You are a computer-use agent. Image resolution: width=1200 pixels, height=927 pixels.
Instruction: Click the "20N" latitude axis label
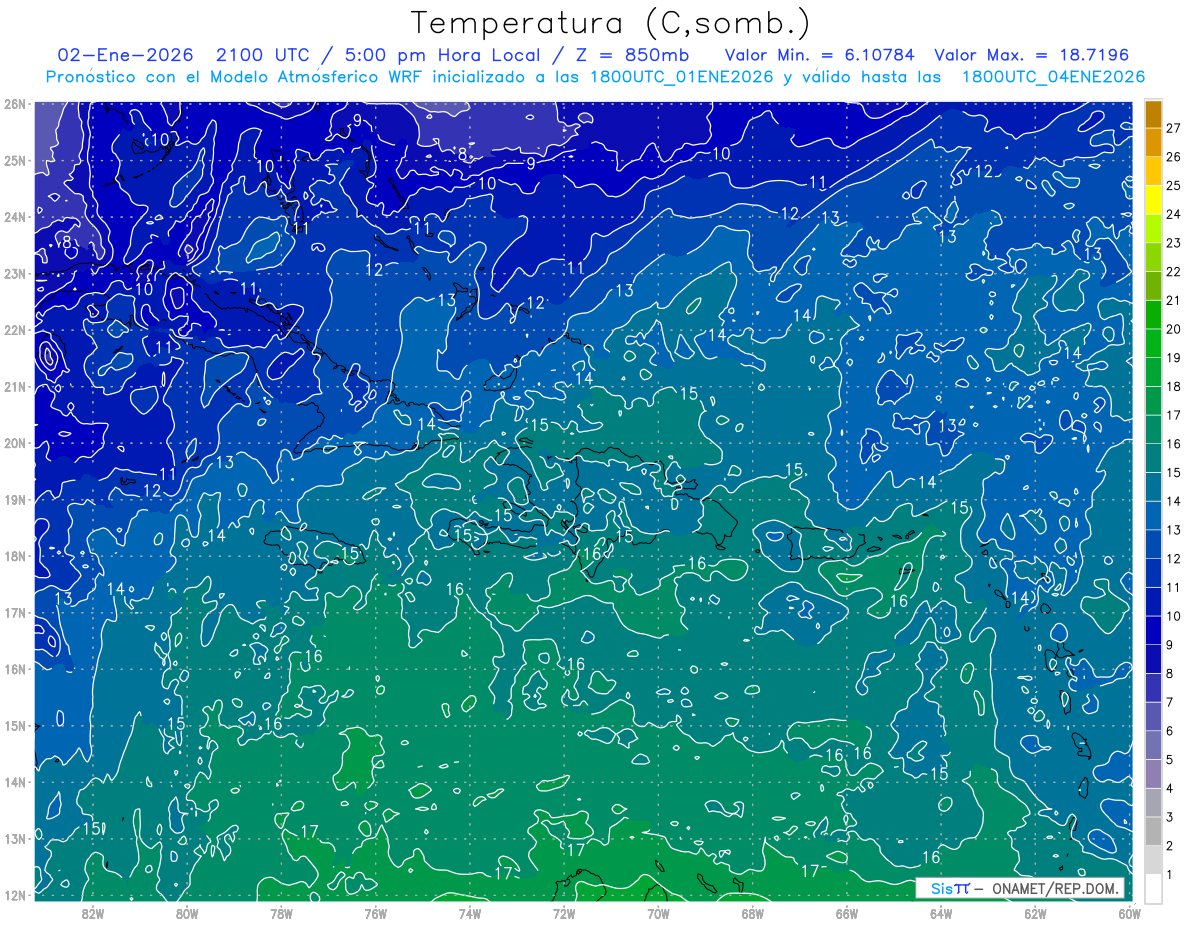tap(14, 443)
